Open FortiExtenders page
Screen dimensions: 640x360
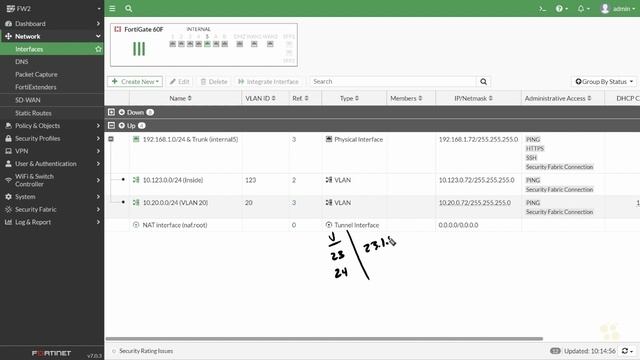point(36,87)
